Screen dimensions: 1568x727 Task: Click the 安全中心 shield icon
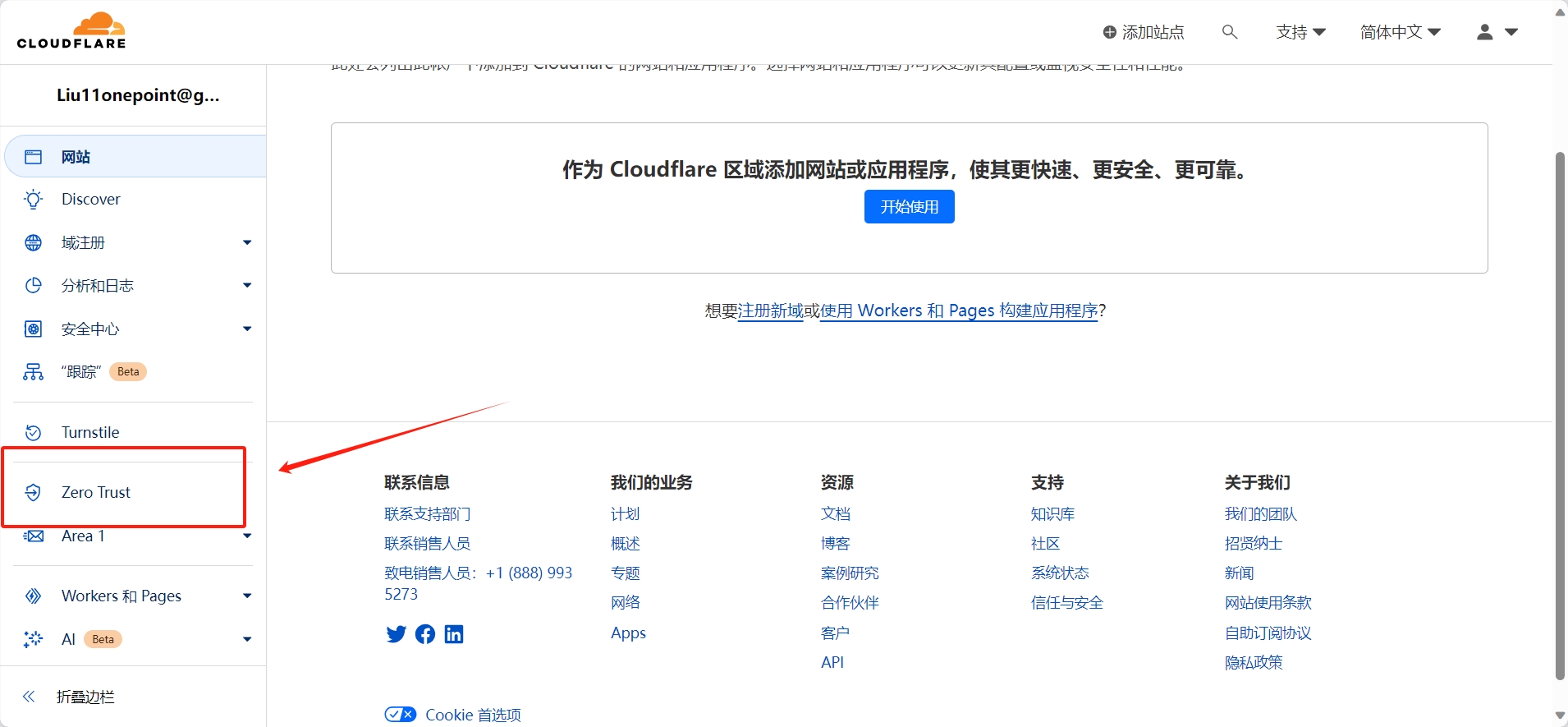(x=33, y=329)
